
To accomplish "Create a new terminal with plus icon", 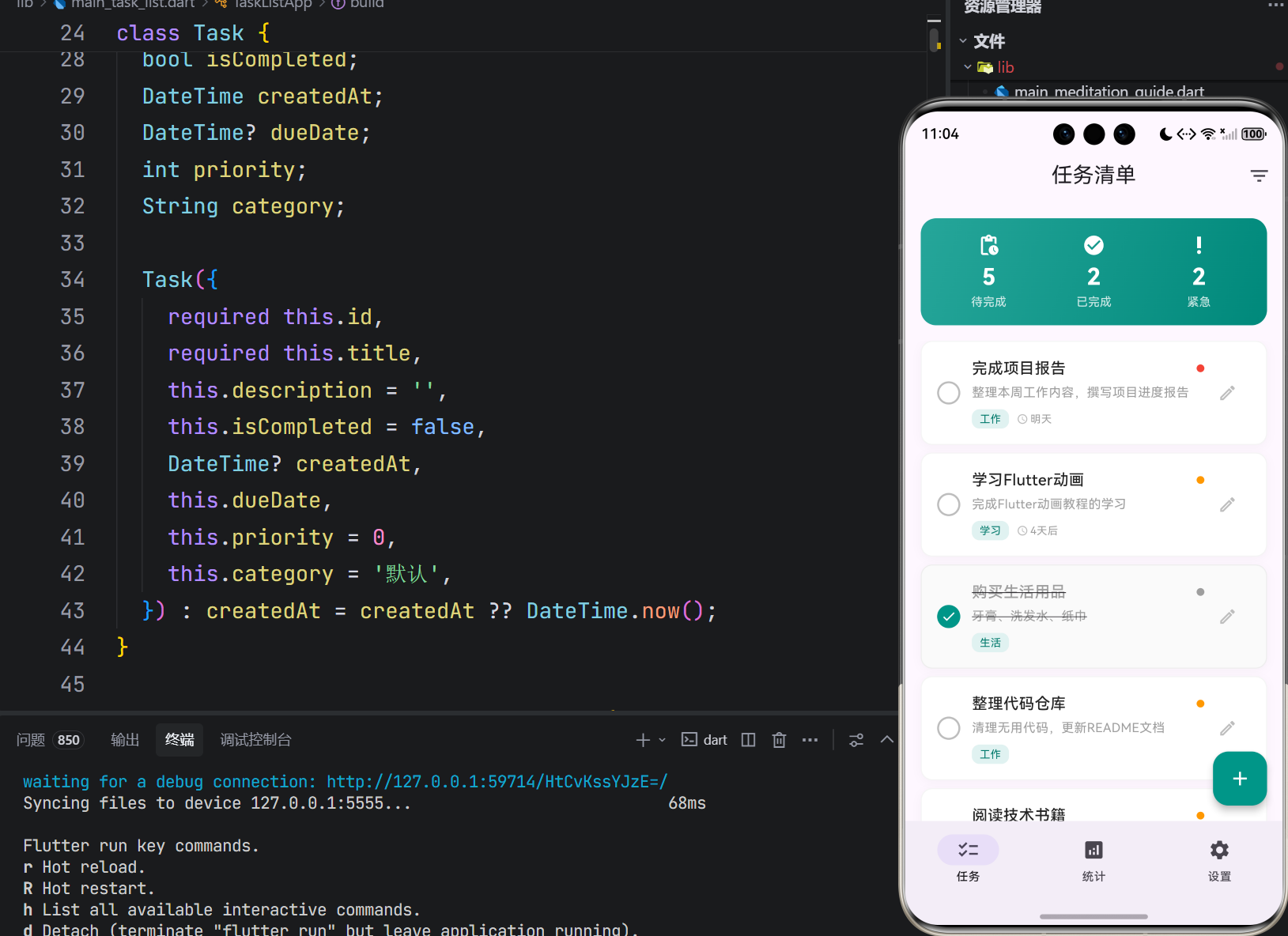I will [x=643, y=740].
